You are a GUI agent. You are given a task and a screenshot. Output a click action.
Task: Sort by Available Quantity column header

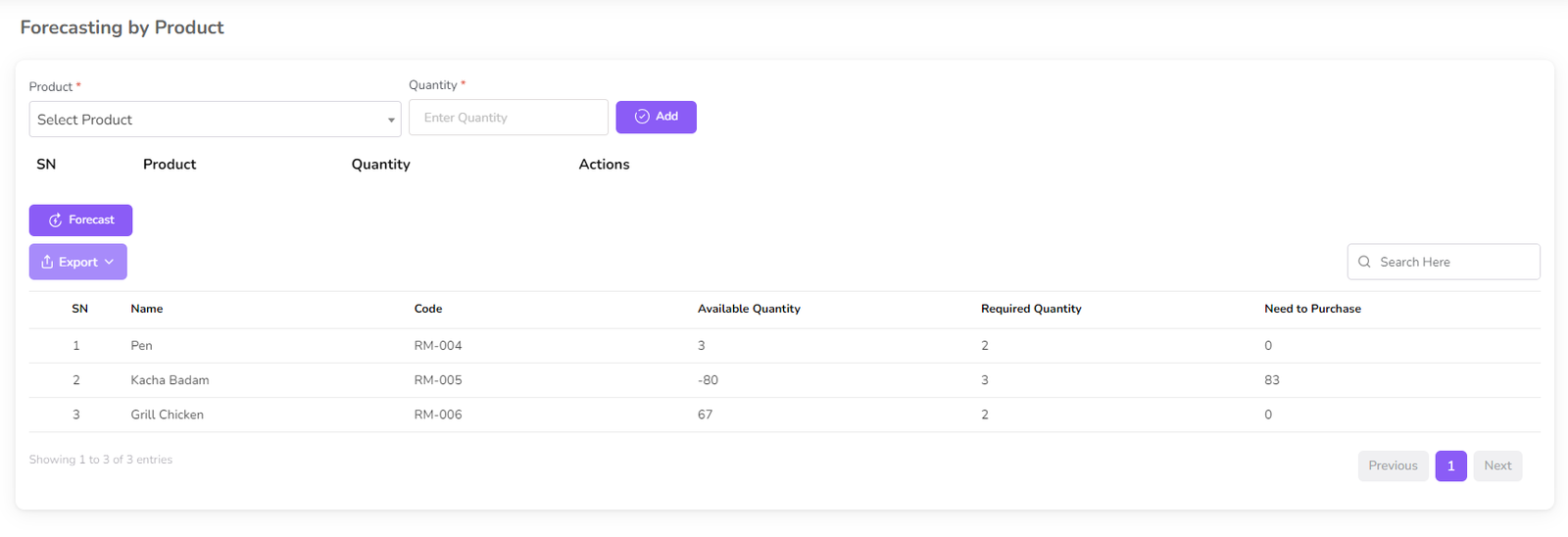tap(749, 309)
